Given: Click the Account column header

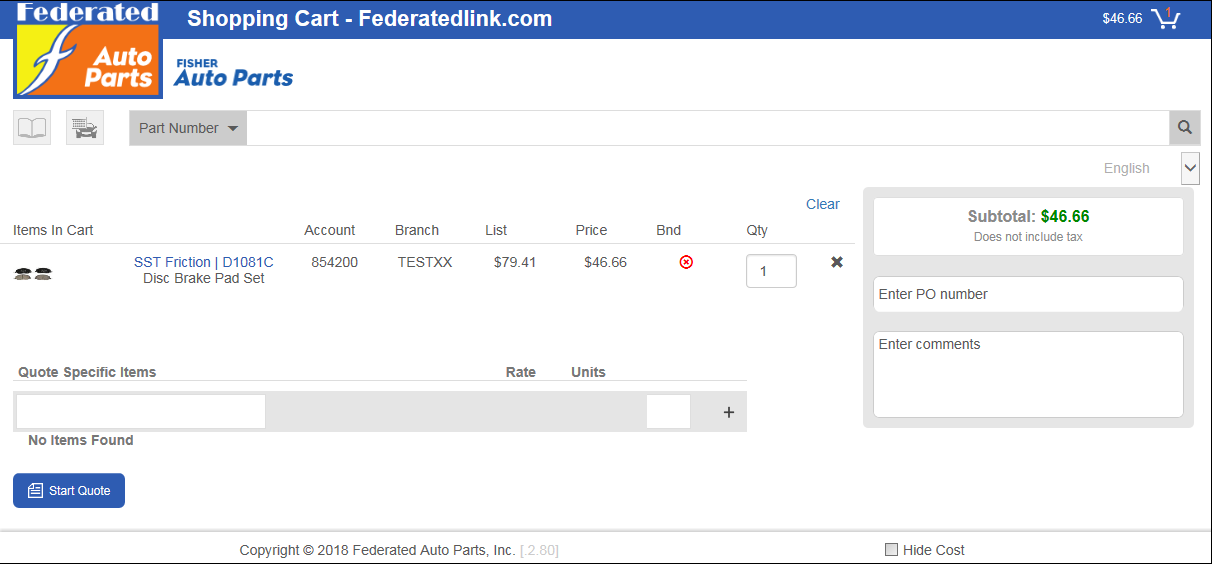Looking at the screenshot, I should [x=330, y=230].
